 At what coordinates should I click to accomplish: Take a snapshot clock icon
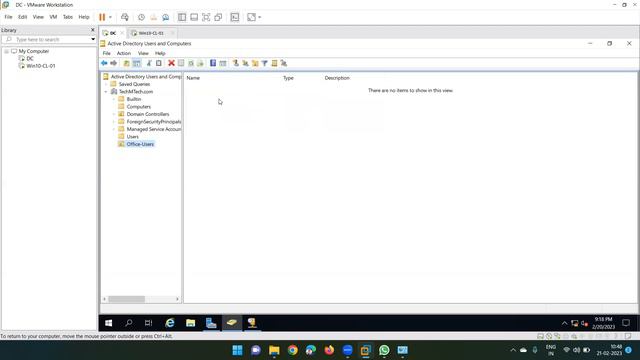141,17
